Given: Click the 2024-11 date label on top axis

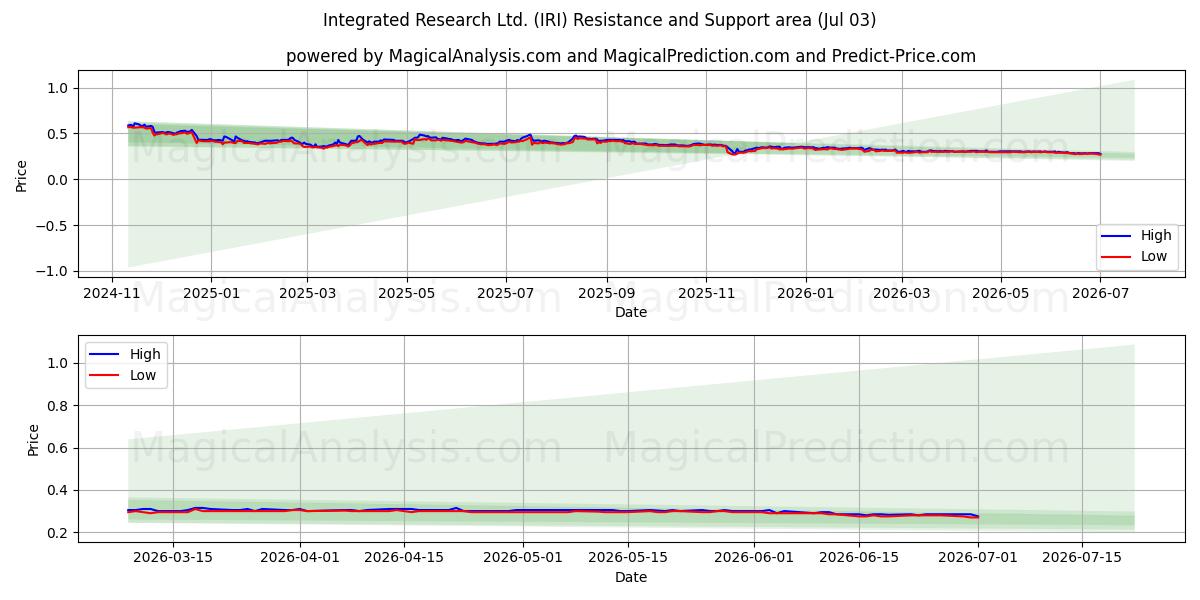Looking at the screenshot, I should click(111, 293).
